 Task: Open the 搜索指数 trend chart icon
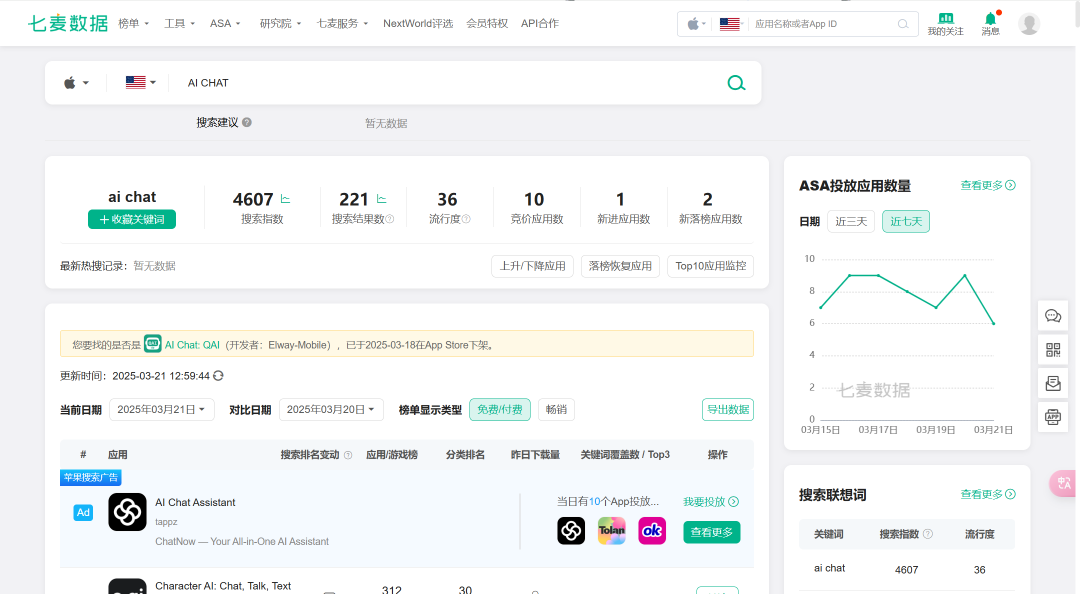[285, 199]
